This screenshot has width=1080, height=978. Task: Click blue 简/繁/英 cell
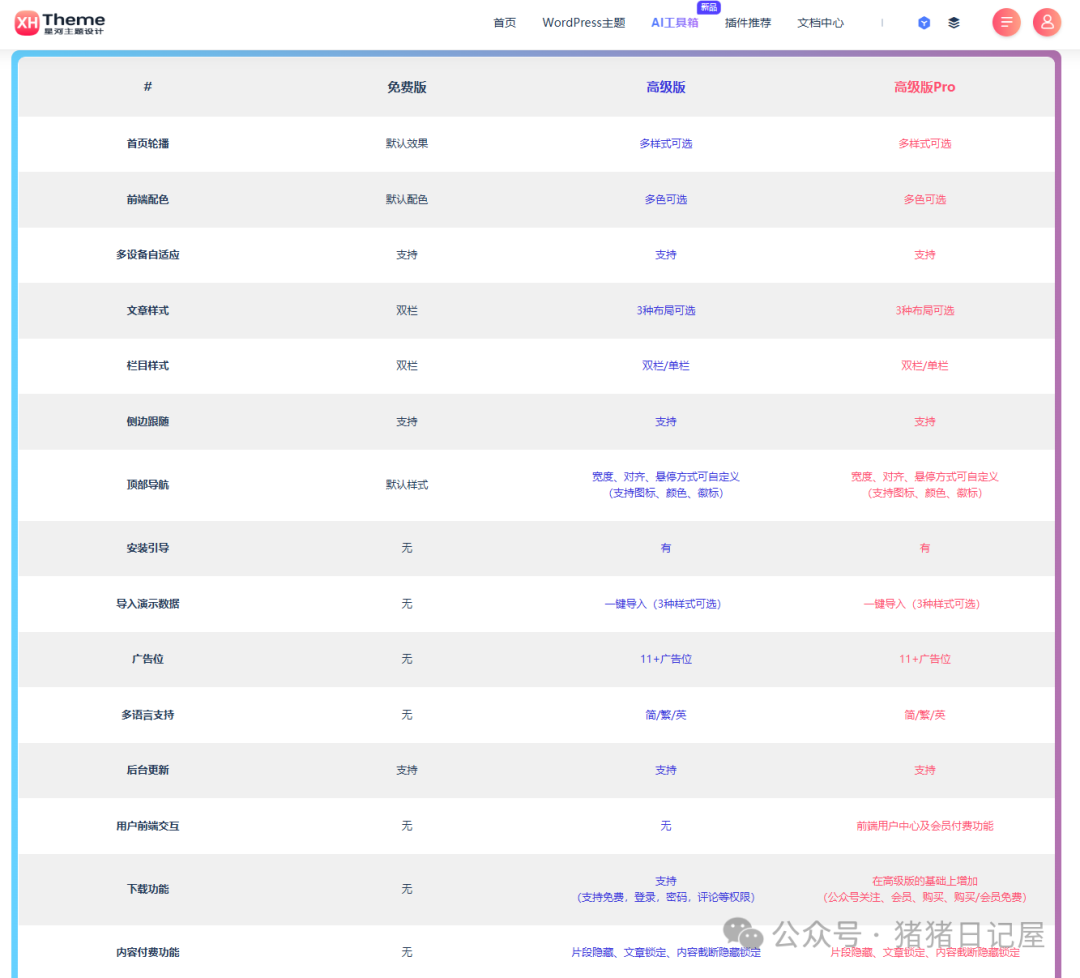pyautogui.click(x=666, y=715)
